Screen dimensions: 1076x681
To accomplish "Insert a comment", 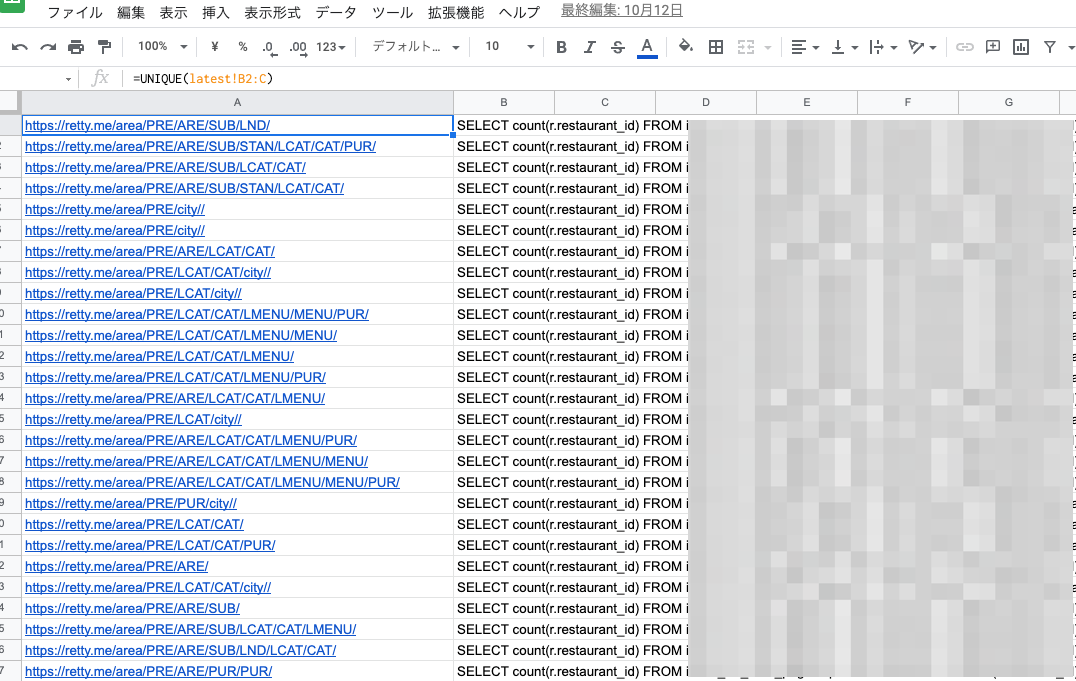I will tap(992, 47).
